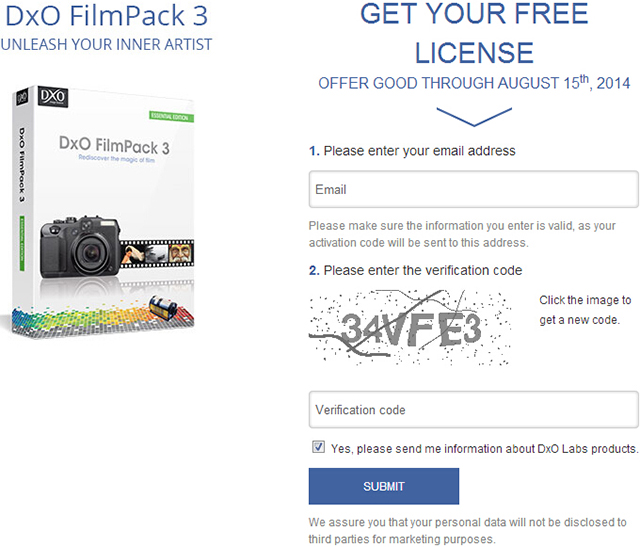Click the GET YOUR FREE LICENSE headline
The height and width of the screenshot is (547, 640).
pyautogui.click(x=474, y=33)
